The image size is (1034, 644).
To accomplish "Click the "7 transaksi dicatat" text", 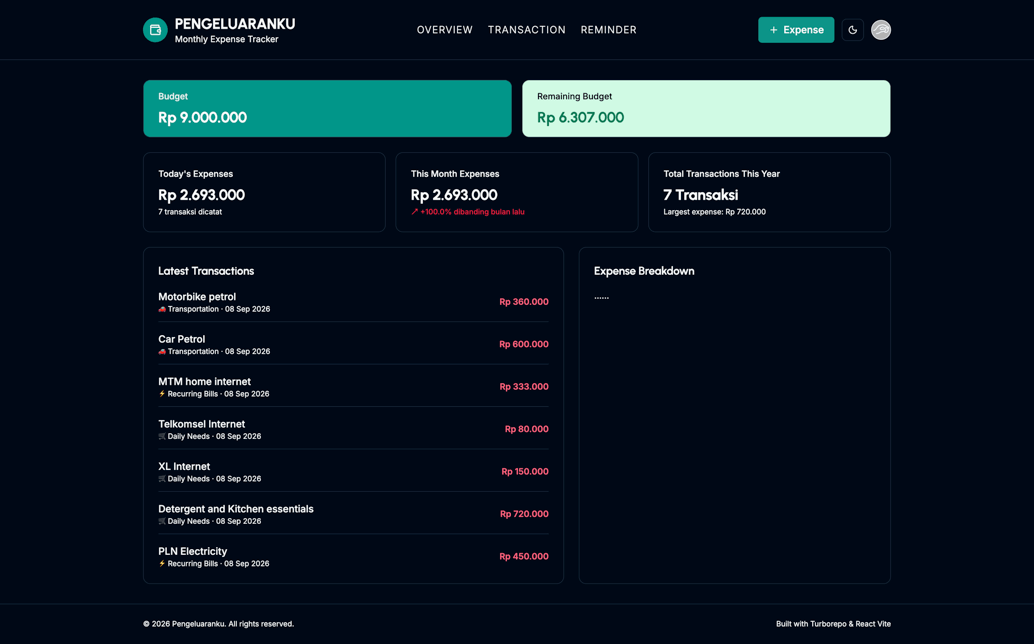I will [190, 212].
